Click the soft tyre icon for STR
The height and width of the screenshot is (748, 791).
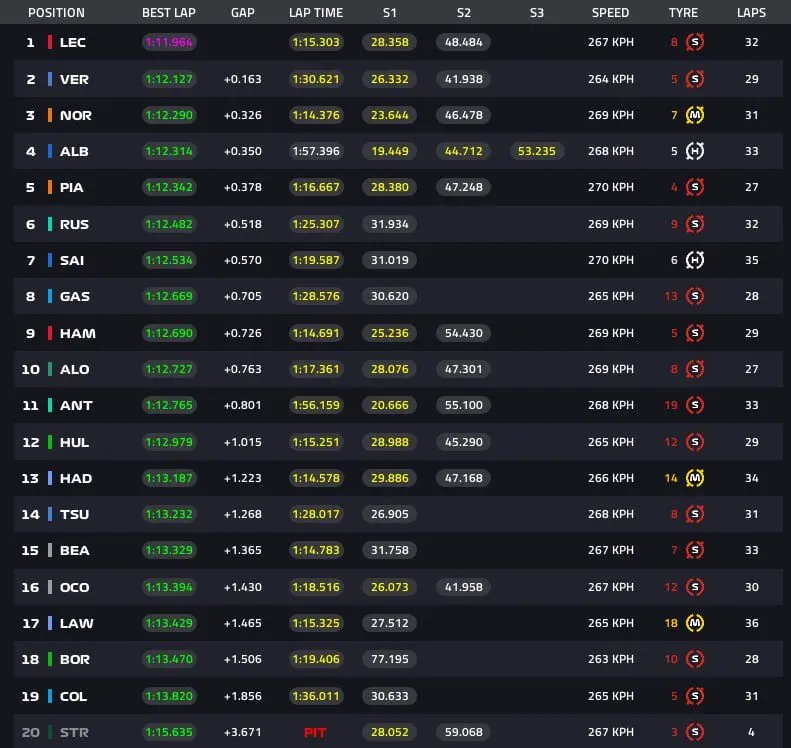(x=695, y=732)
